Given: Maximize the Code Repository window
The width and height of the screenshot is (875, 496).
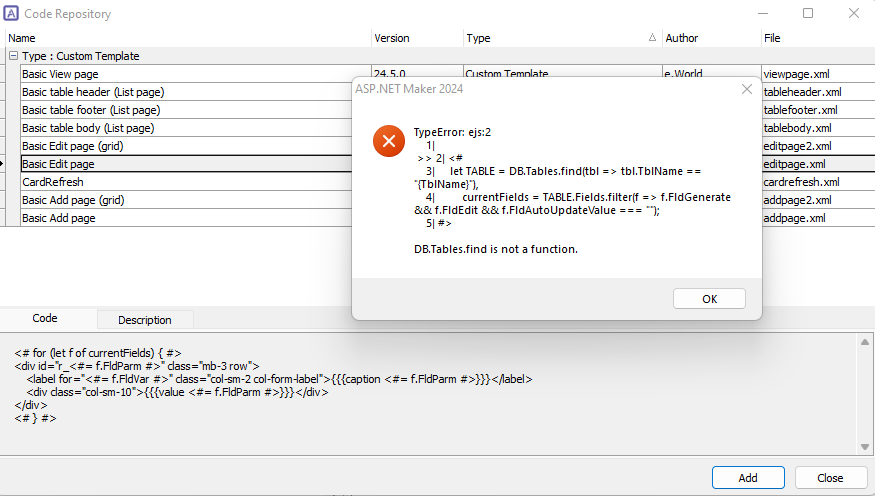Looking at the screenshot, I should [807, 13].
